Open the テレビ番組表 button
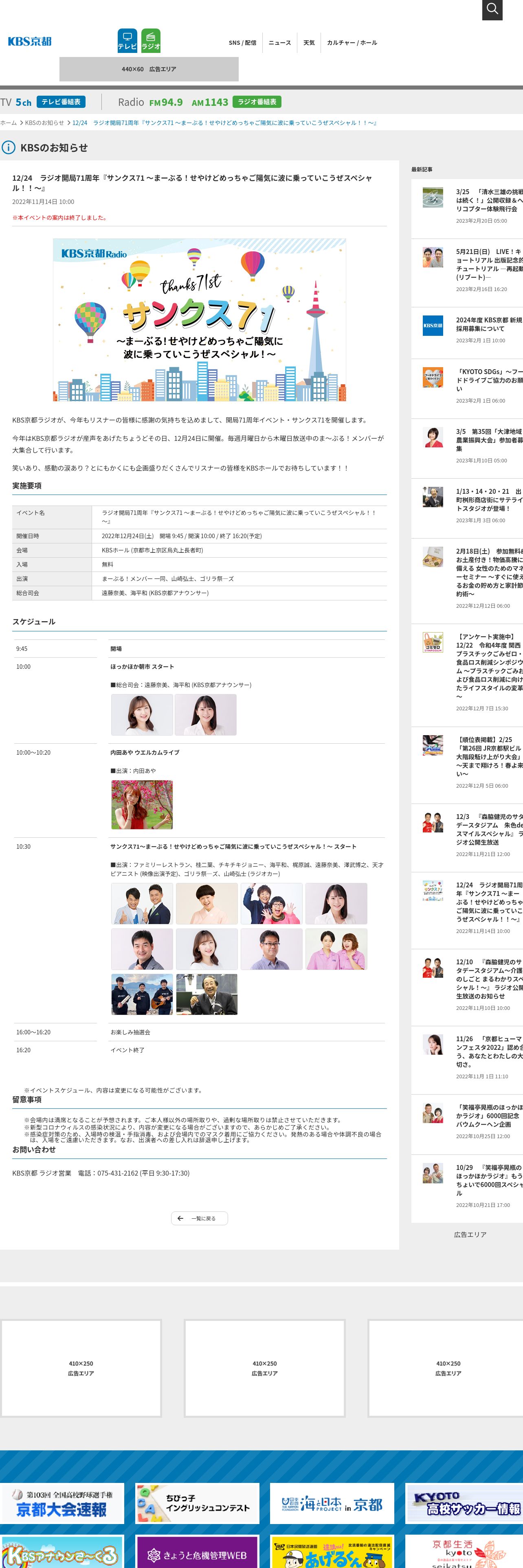 pyautogui.click(x=61, y=102)
